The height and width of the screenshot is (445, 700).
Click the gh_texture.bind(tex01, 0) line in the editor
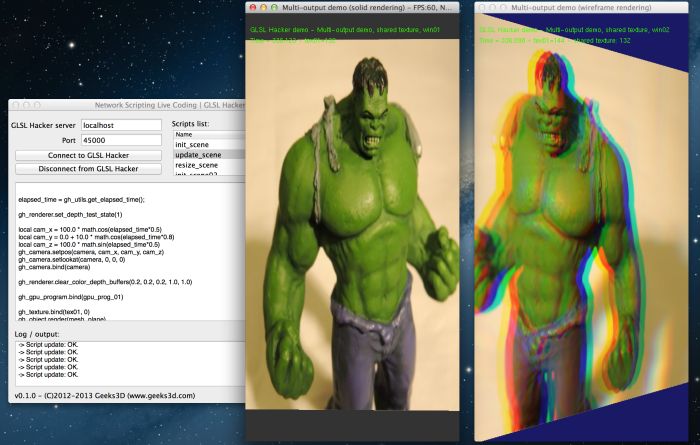click(x=54, y=312)
